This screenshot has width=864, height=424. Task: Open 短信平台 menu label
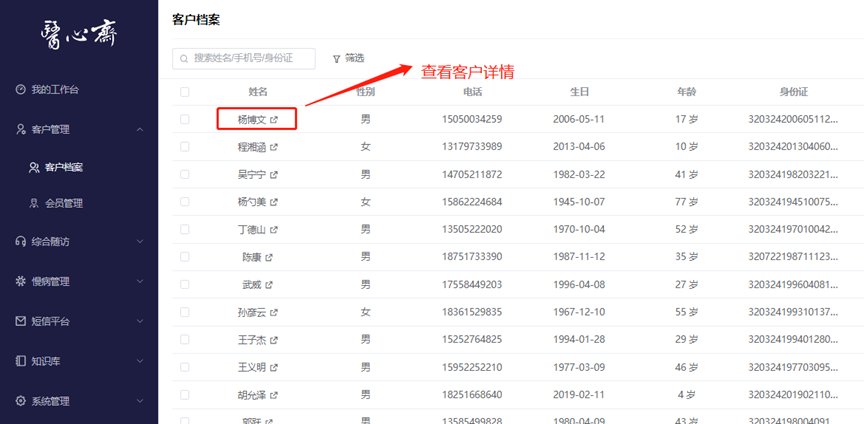50,321
